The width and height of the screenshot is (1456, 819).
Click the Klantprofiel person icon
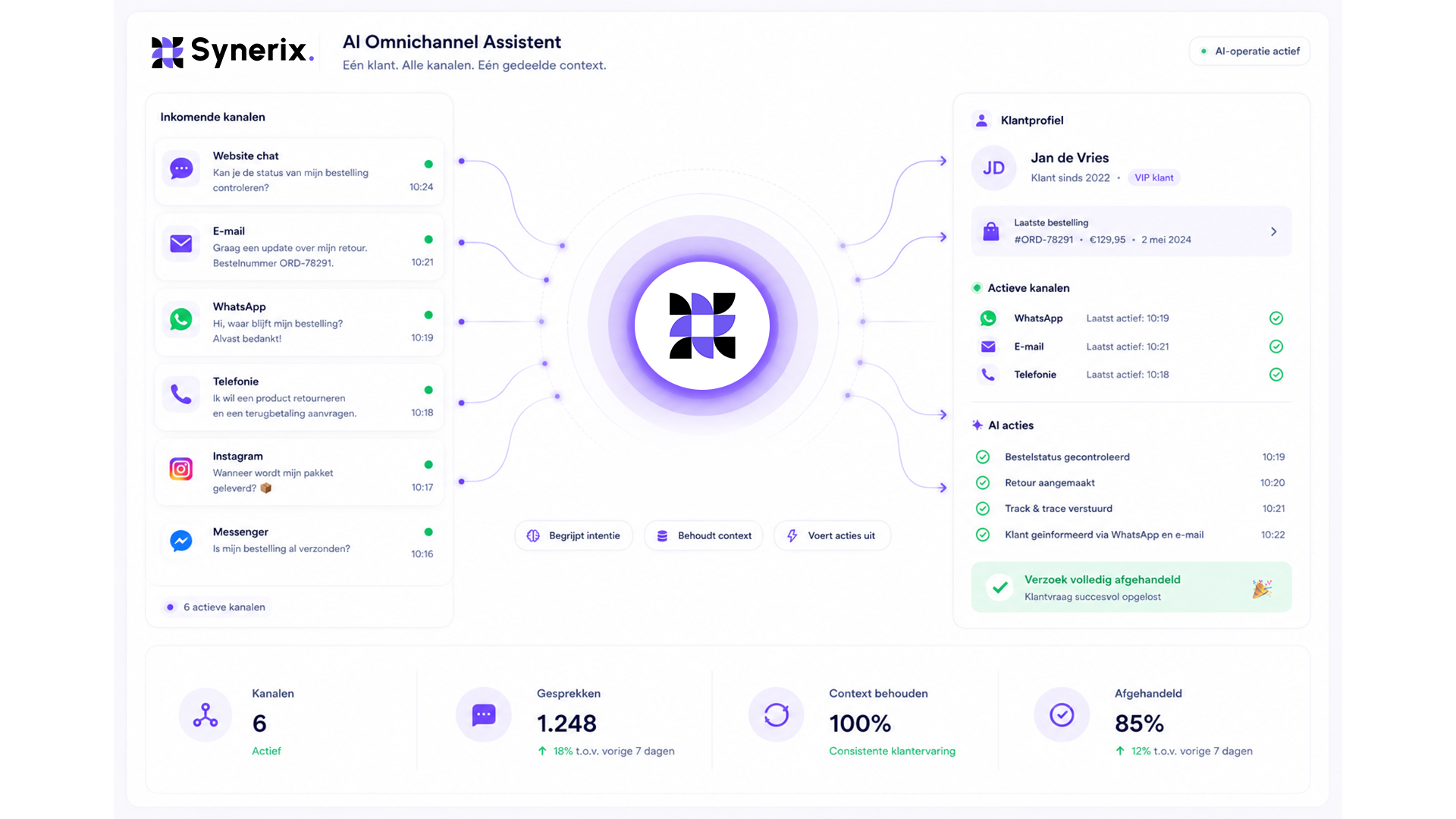(981, 120)
